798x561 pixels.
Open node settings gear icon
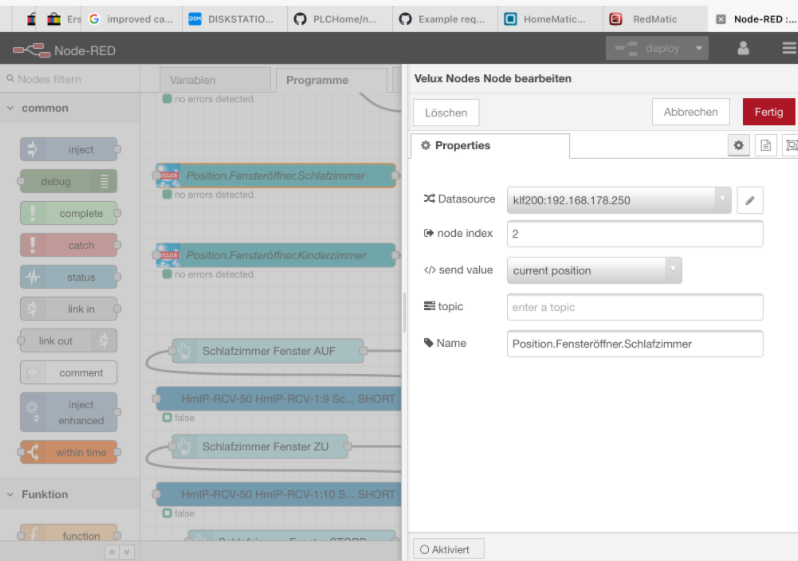[x=739, y=146]
